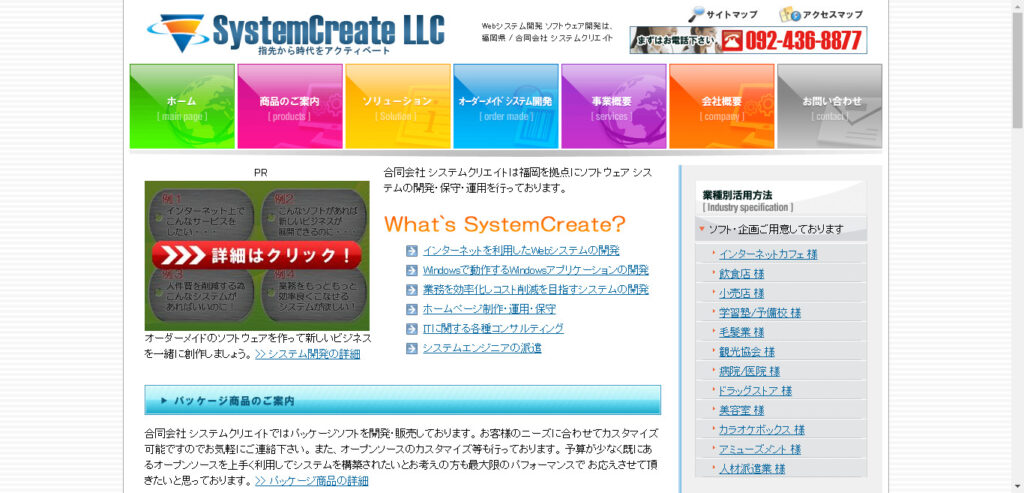Open ITに関する各種コンサルティング link

pyautogui.click(x=493, y=328)
